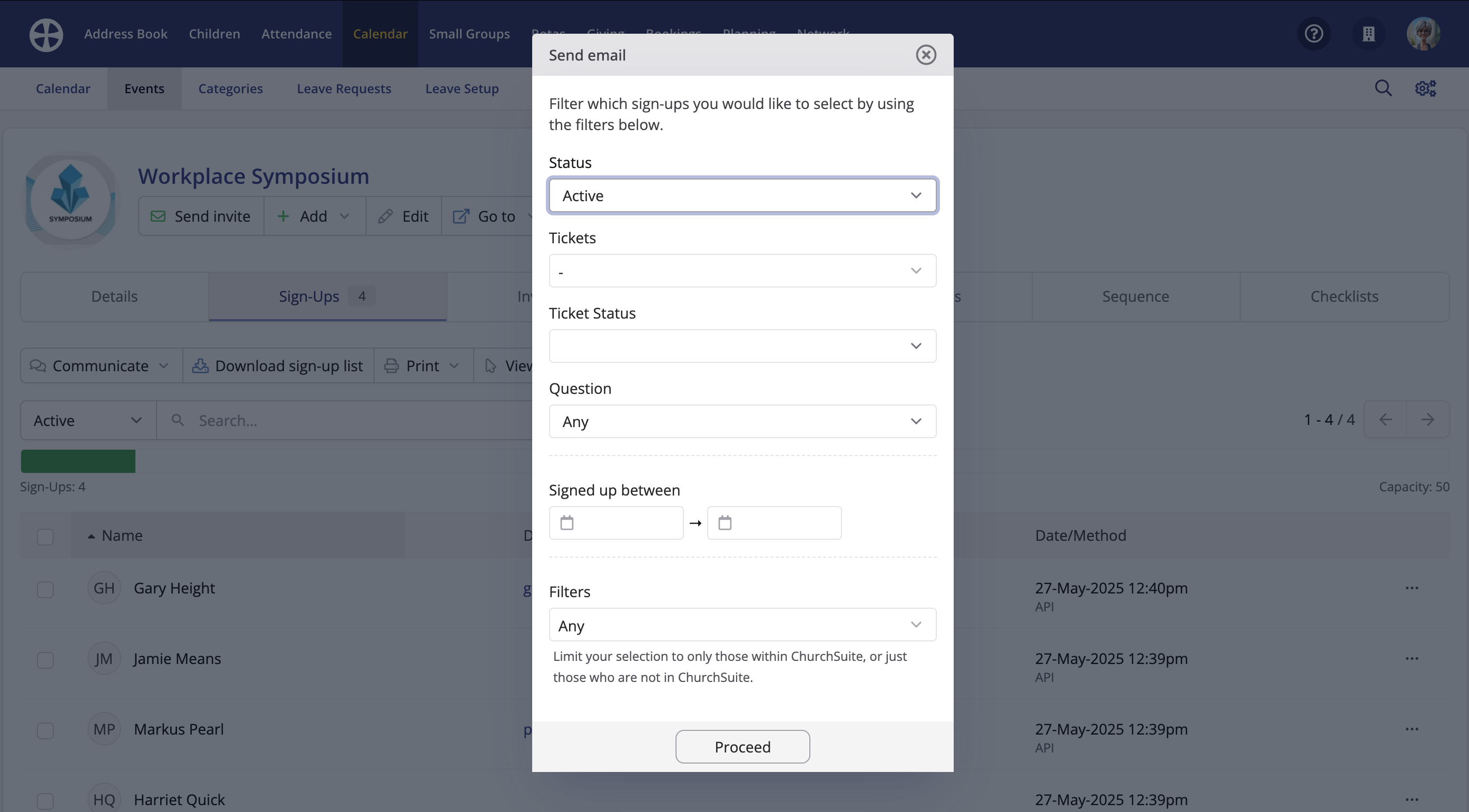Image resolution: width=1469 pixels, height=812 pixels.
Task: Open actions menu for Gary Height row
Action: click(1412, 588)
